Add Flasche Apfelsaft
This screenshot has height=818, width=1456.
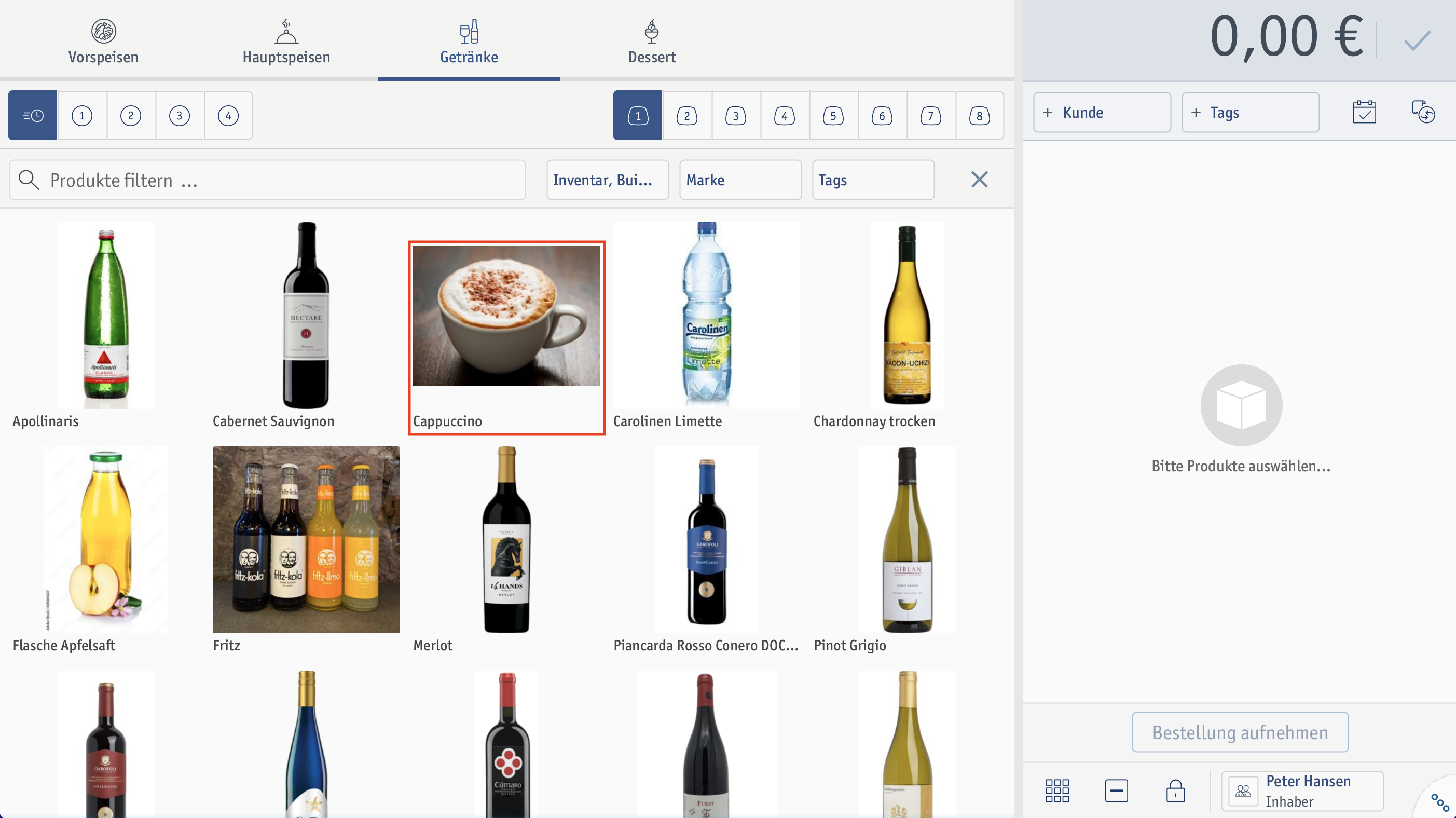coord(106,550)
